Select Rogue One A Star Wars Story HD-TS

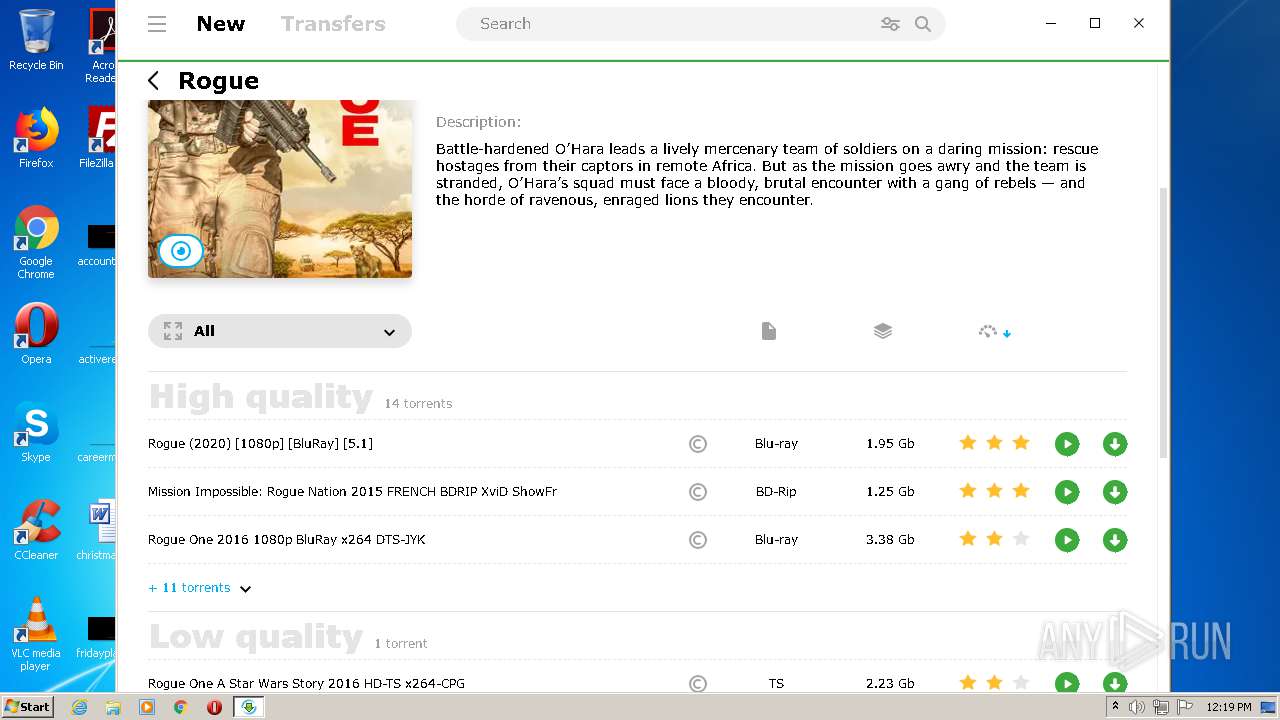click(306, 683)
